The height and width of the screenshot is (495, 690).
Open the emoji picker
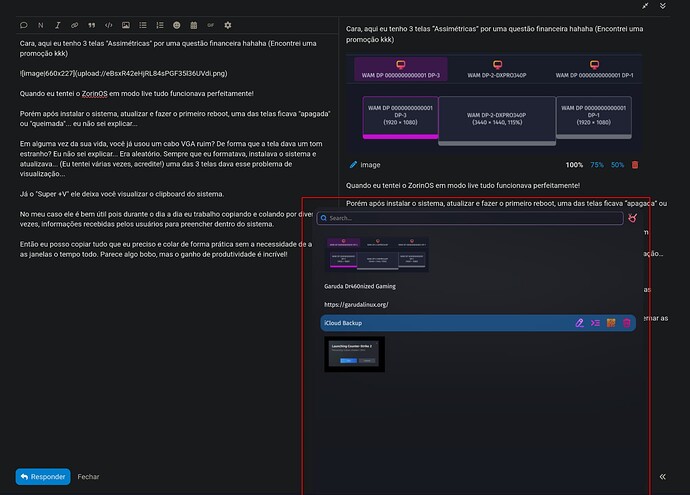pos(177,24)
